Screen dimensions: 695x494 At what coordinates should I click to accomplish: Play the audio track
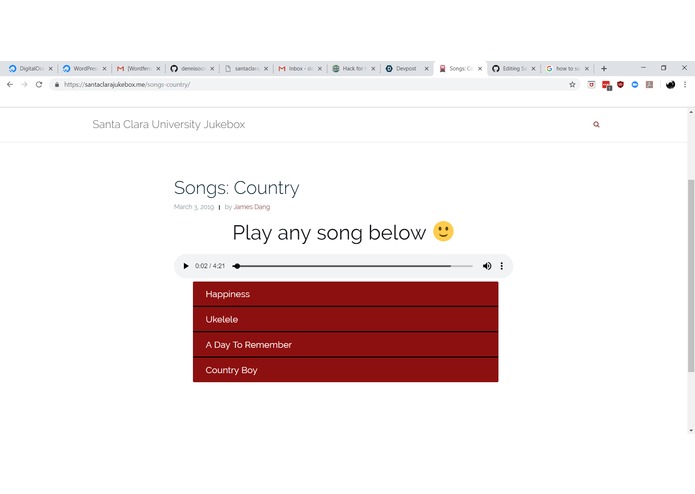pyautogui.click(x=186, y=266)
